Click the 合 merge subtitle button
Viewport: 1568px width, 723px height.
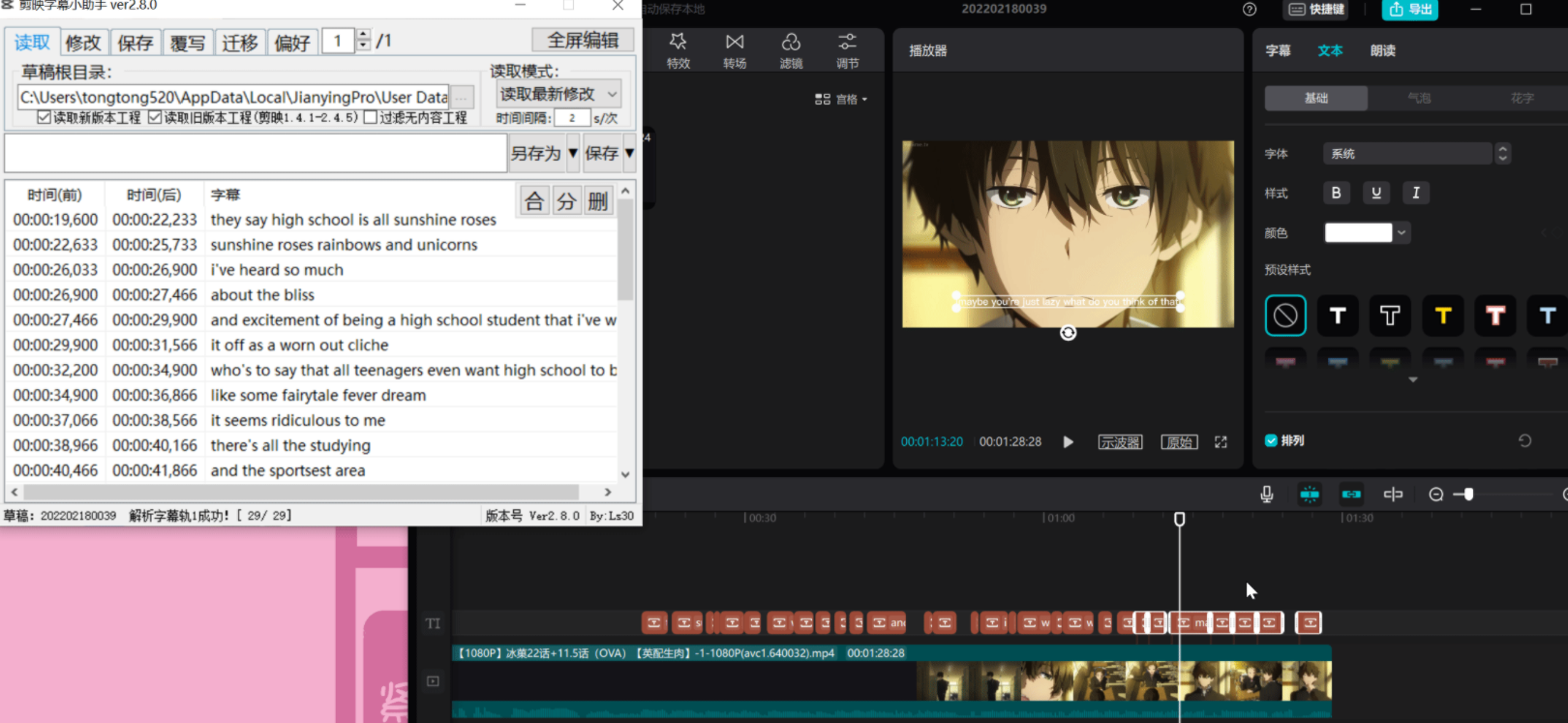pos(534,200)
